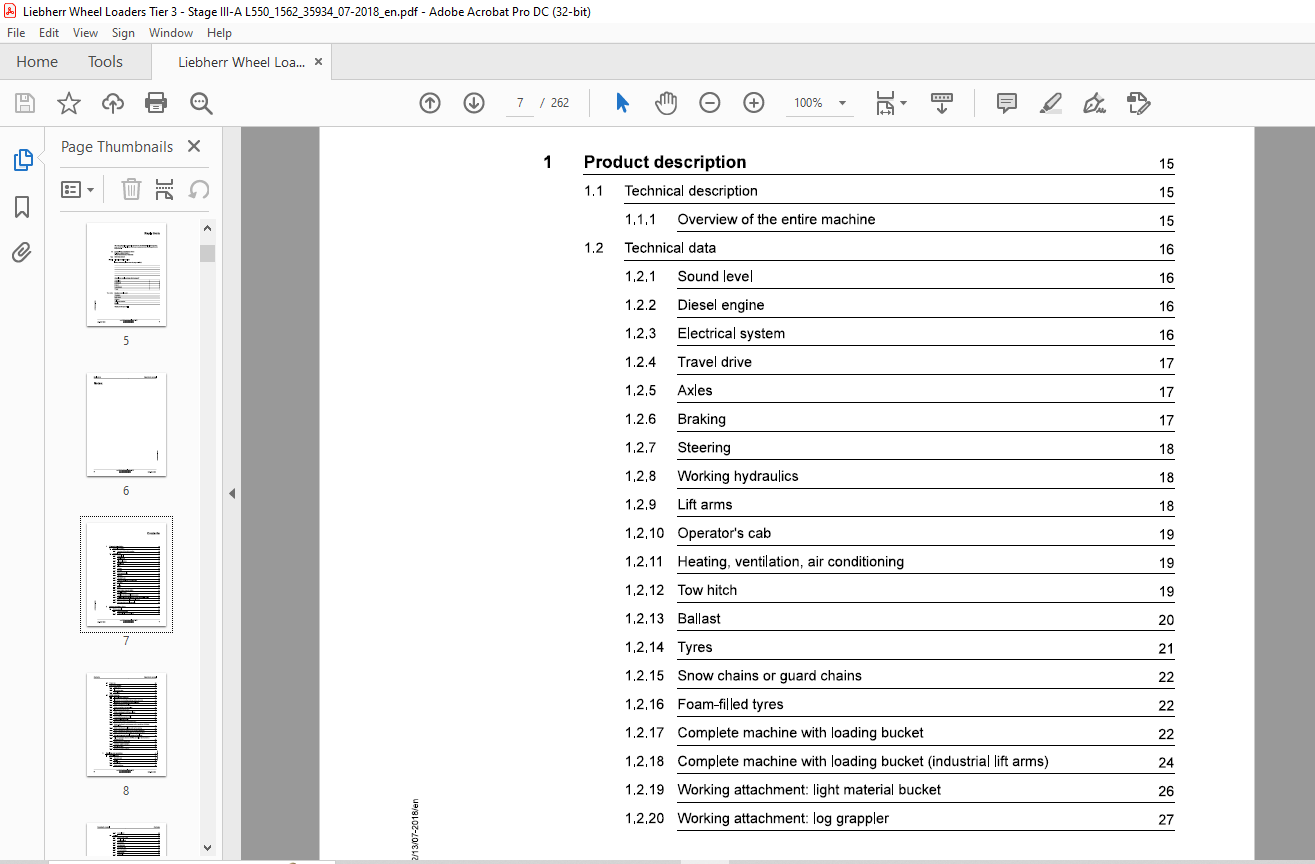Screen dimensions: 1315x864
Task: Open the Window menu
Action: coord(171,33)
